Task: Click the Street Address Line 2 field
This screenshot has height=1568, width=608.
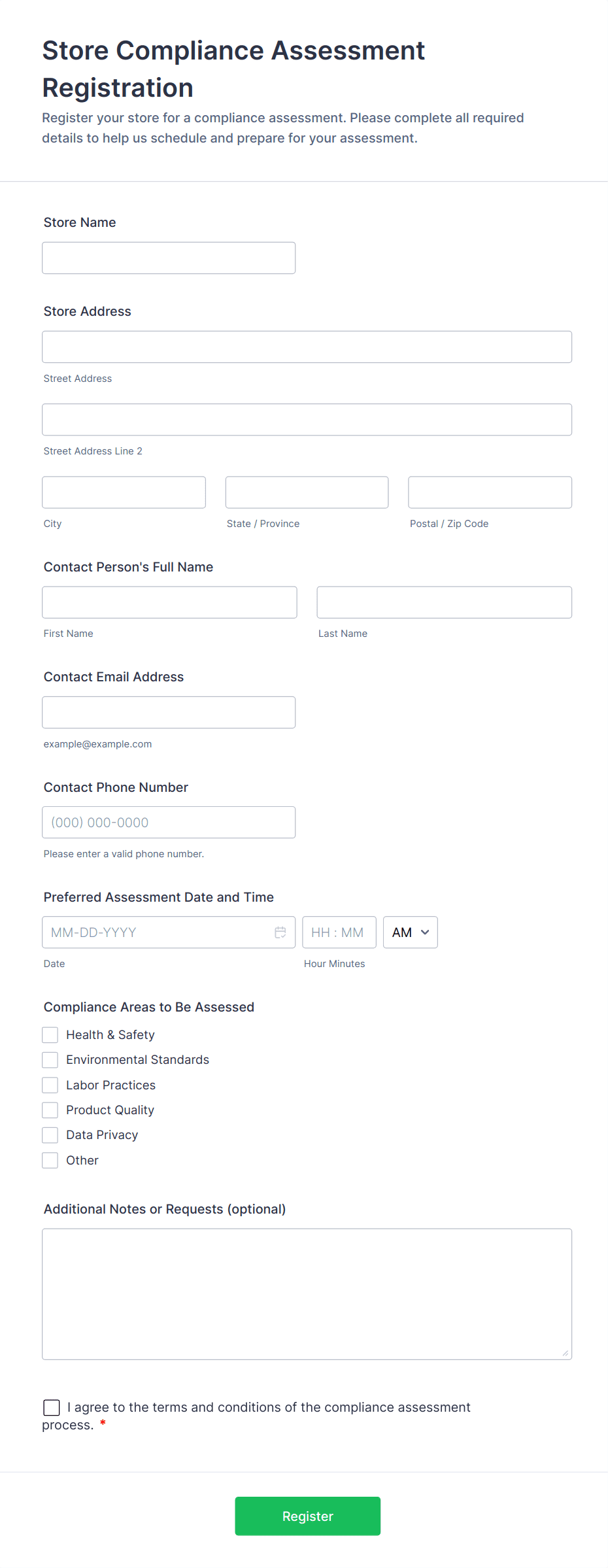Action: pyautogui.click(x=307, y=420)
